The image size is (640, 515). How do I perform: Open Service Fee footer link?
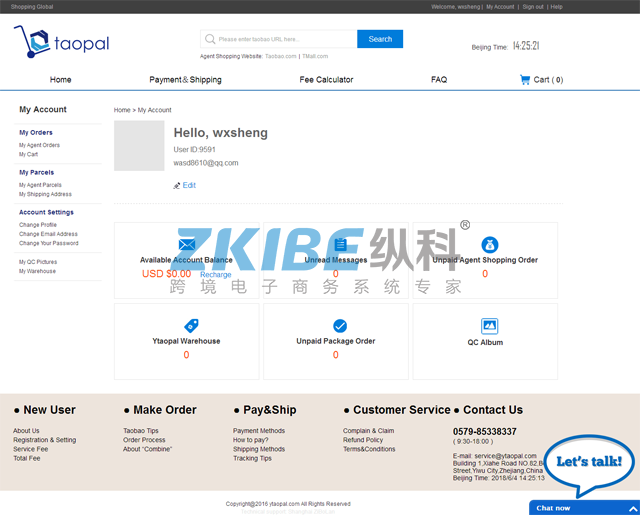point(31,449)
